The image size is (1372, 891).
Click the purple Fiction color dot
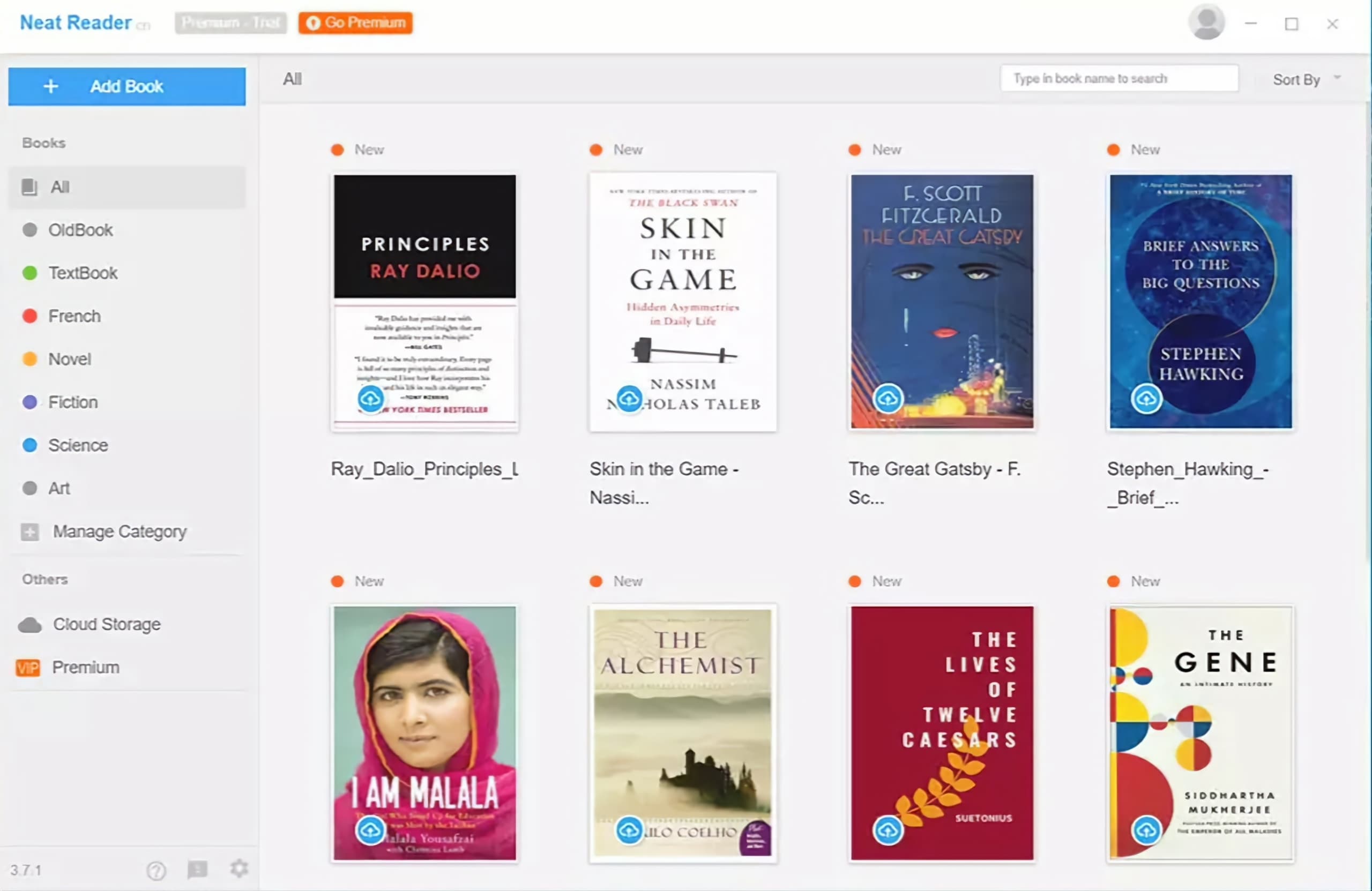click(x=30, y=402)
